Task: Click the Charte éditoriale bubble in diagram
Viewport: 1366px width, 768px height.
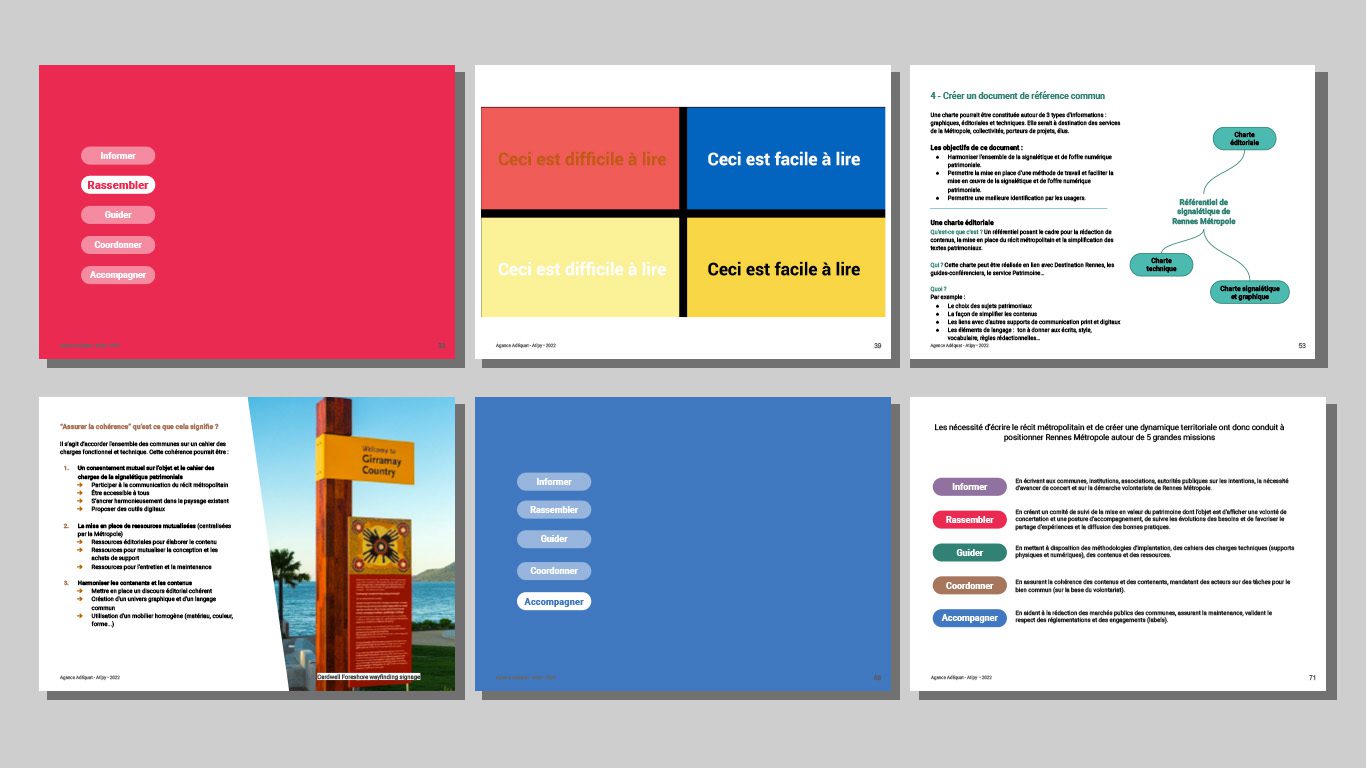Action: pyautogui.click(x=1244, y=139)
